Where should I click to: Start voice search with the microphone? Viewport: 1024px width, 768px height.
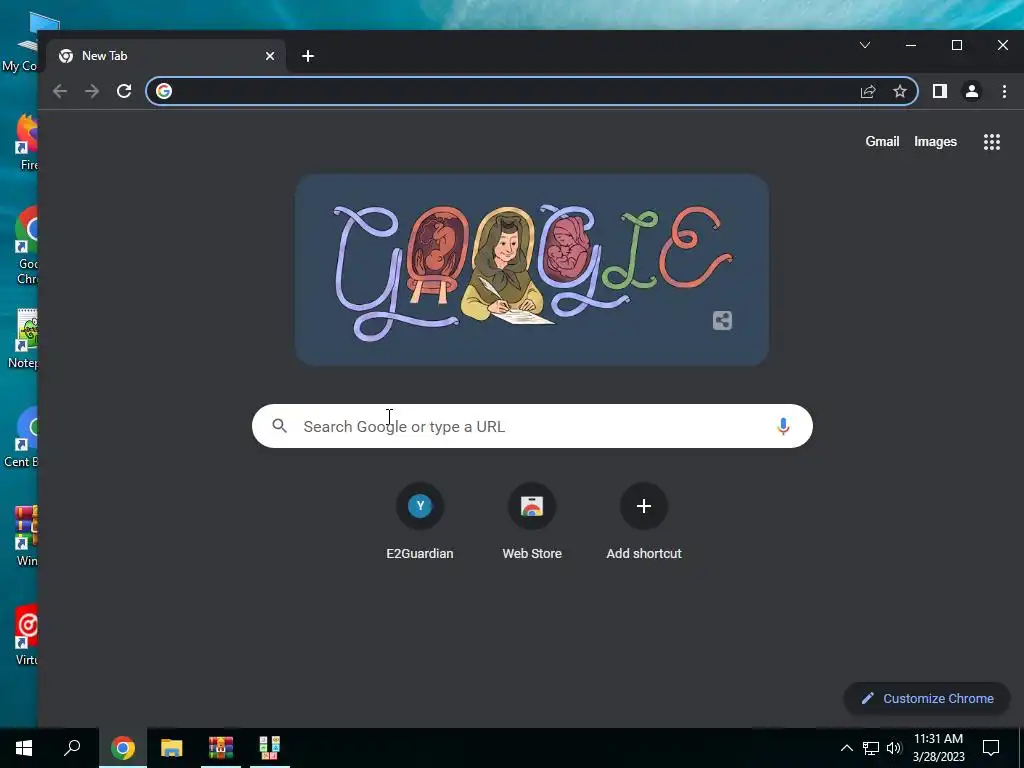click(x=783, y=426)
